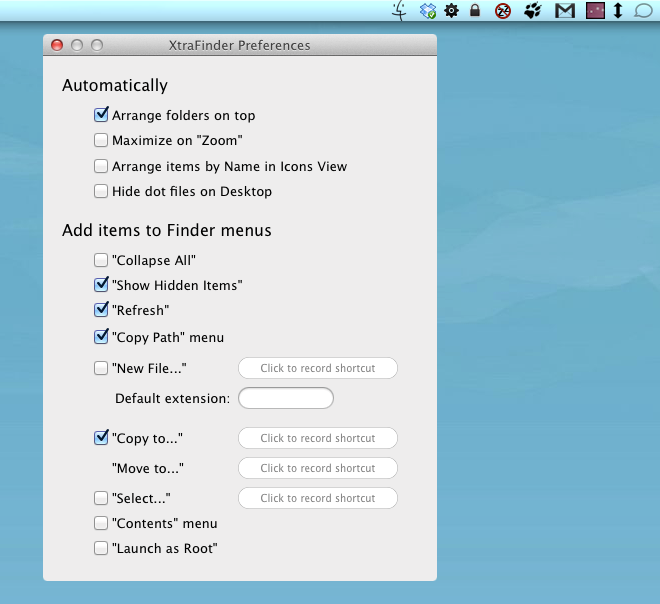The width and height of the screenshot is (660, 604).
Task: Click the black gear menu bar icon
Action: [x=451, y=11]
